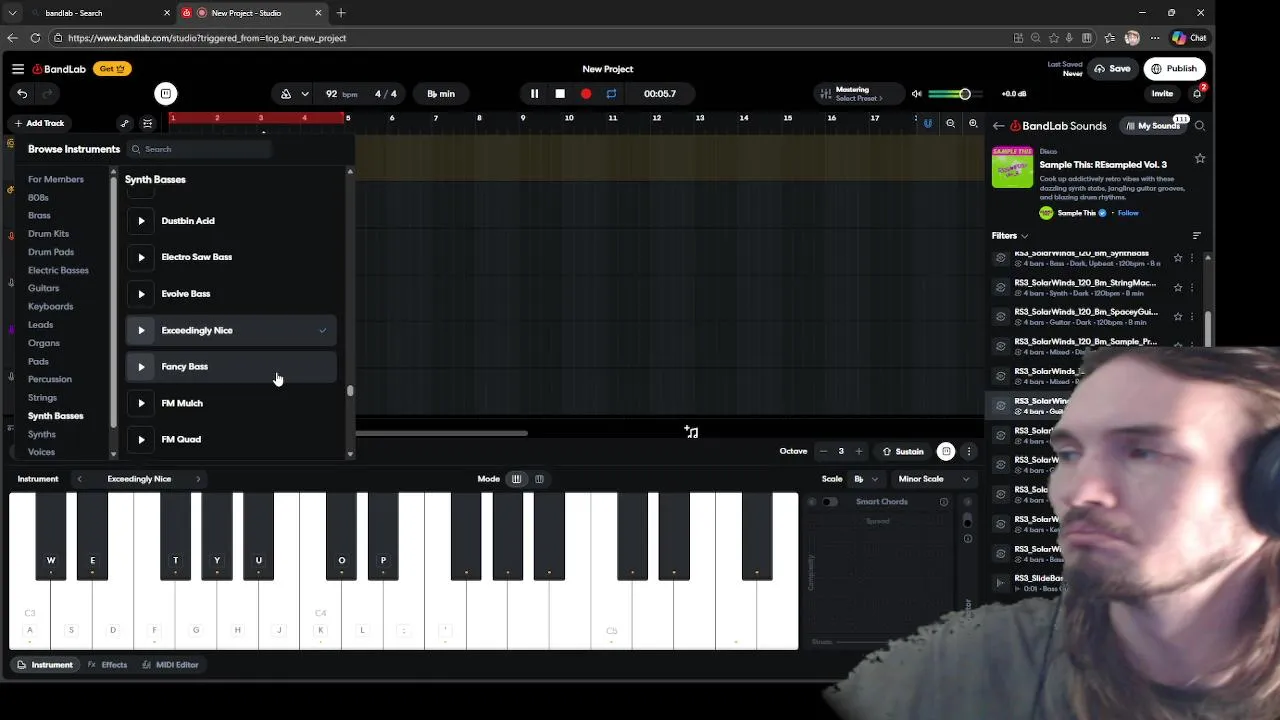The width and height of the screenshot is (1280, 720).
Task: Select the Leads category
Action: [40, 325]
